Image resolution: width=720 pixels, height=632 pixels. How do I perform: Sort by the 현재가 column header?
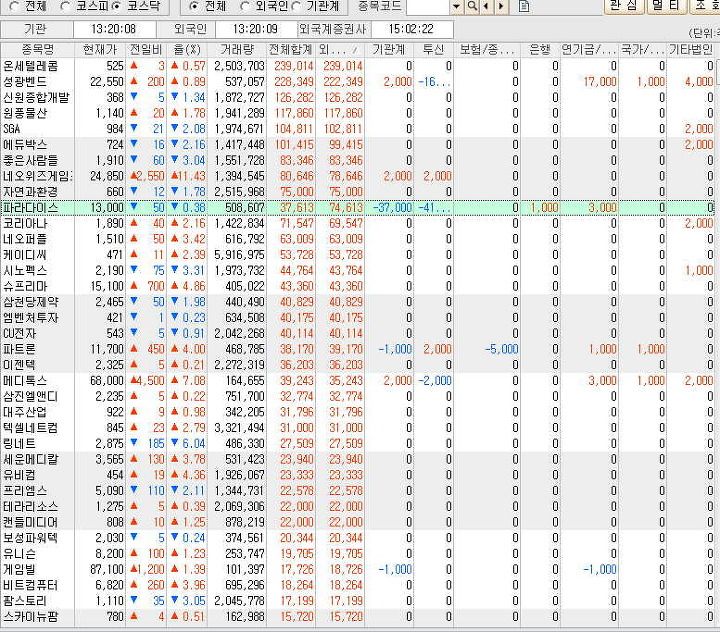click(100, 50)
